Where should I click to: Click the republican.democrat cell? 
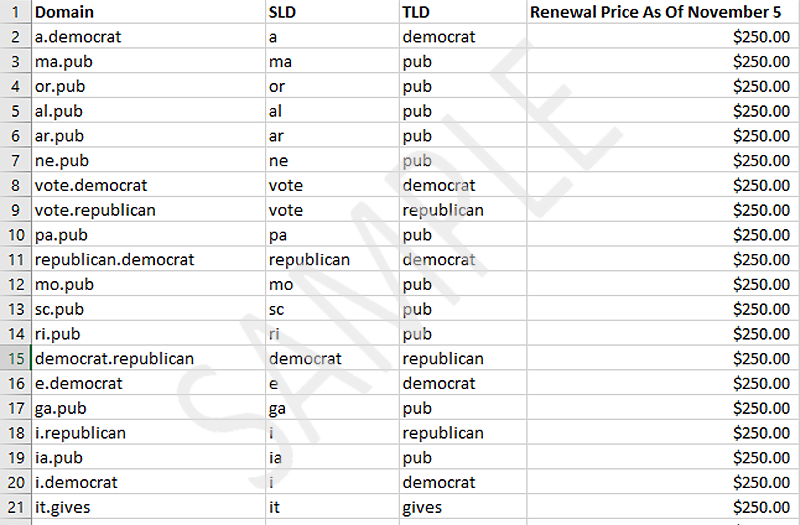[x=148, y=259]
